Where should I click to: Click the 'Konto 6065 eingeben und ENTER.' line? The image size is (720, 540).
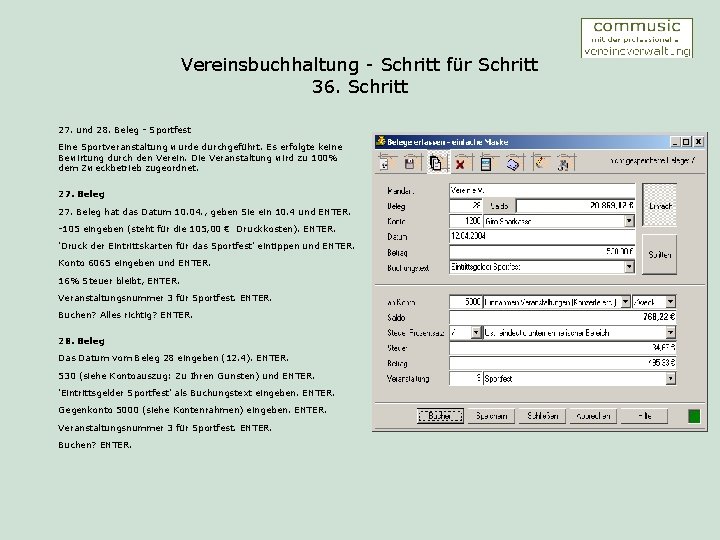pos(134,263)
